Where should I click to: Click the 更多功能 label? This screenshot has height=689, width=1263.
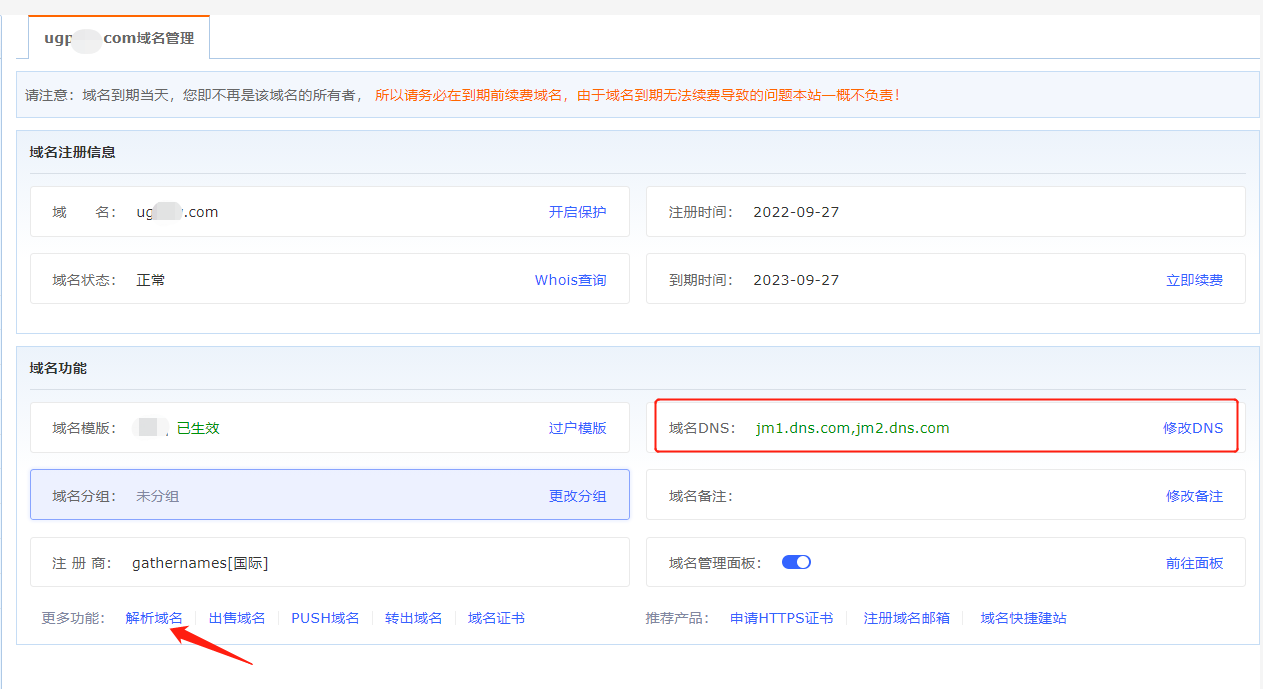(73, 618)
